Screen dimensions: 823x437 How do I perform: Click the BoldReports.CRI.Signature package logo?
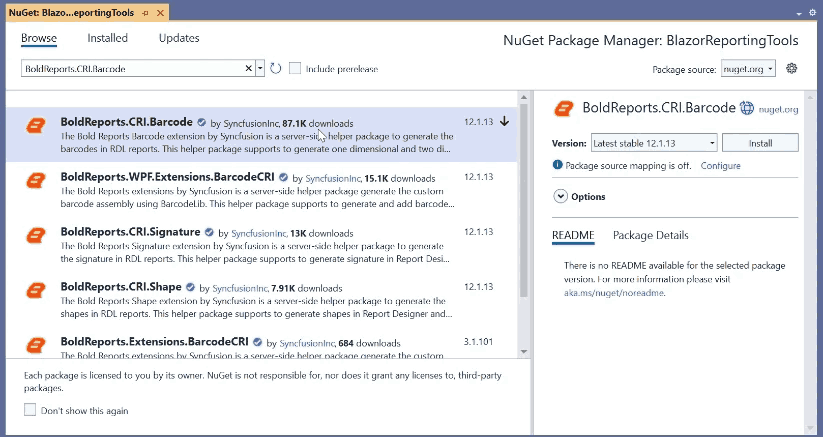coord(36,236)
